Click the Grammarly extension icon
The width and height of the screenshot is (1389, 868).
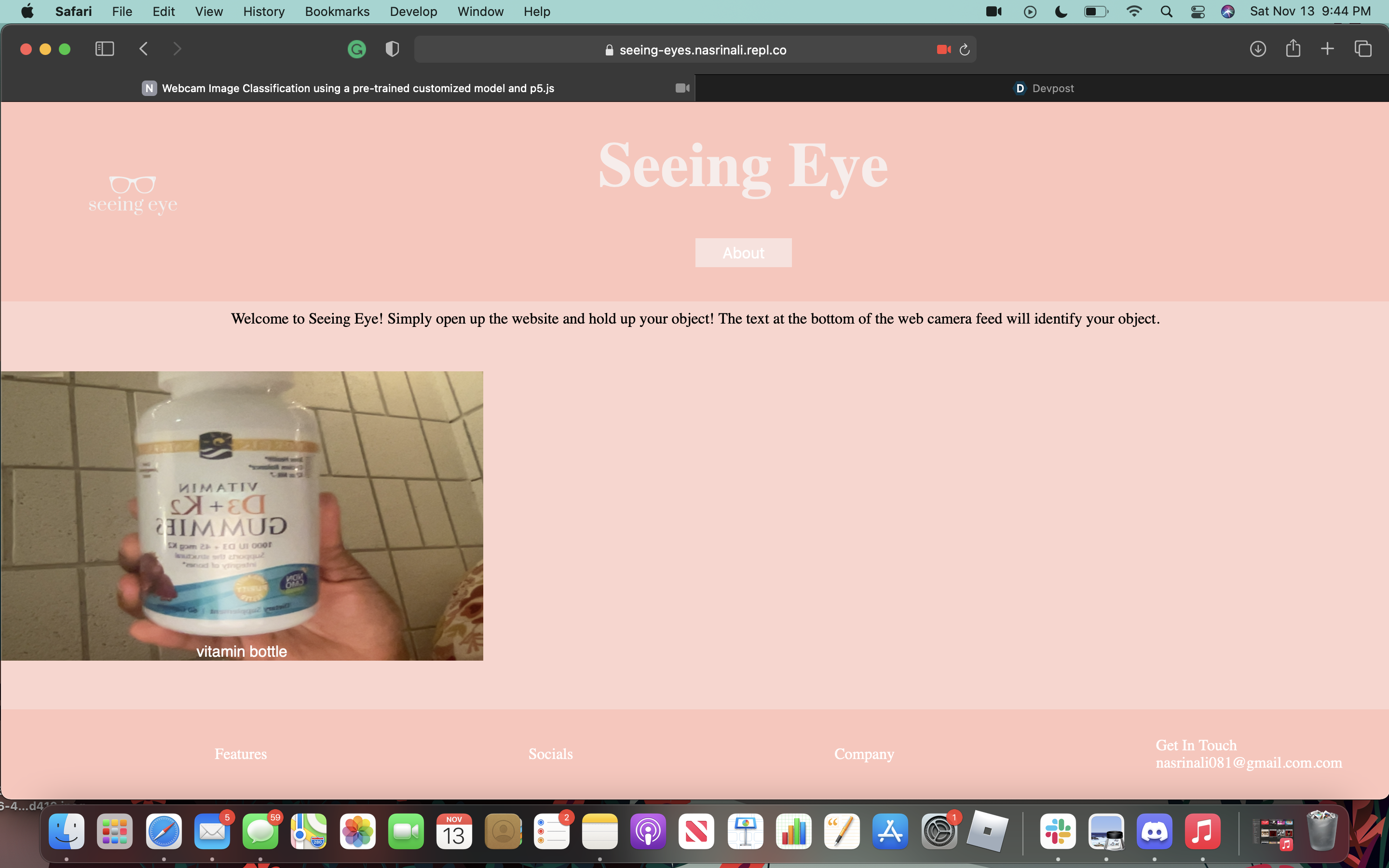click(x=356, y=49)
